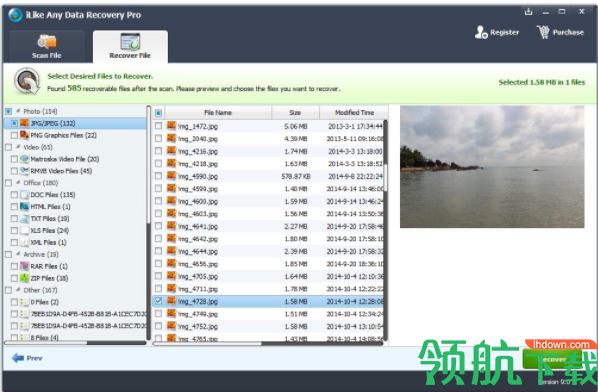Screen dimensions: 598x392
Task: Click the image icon of img_4590.jpg
Action: pos(171,176)
